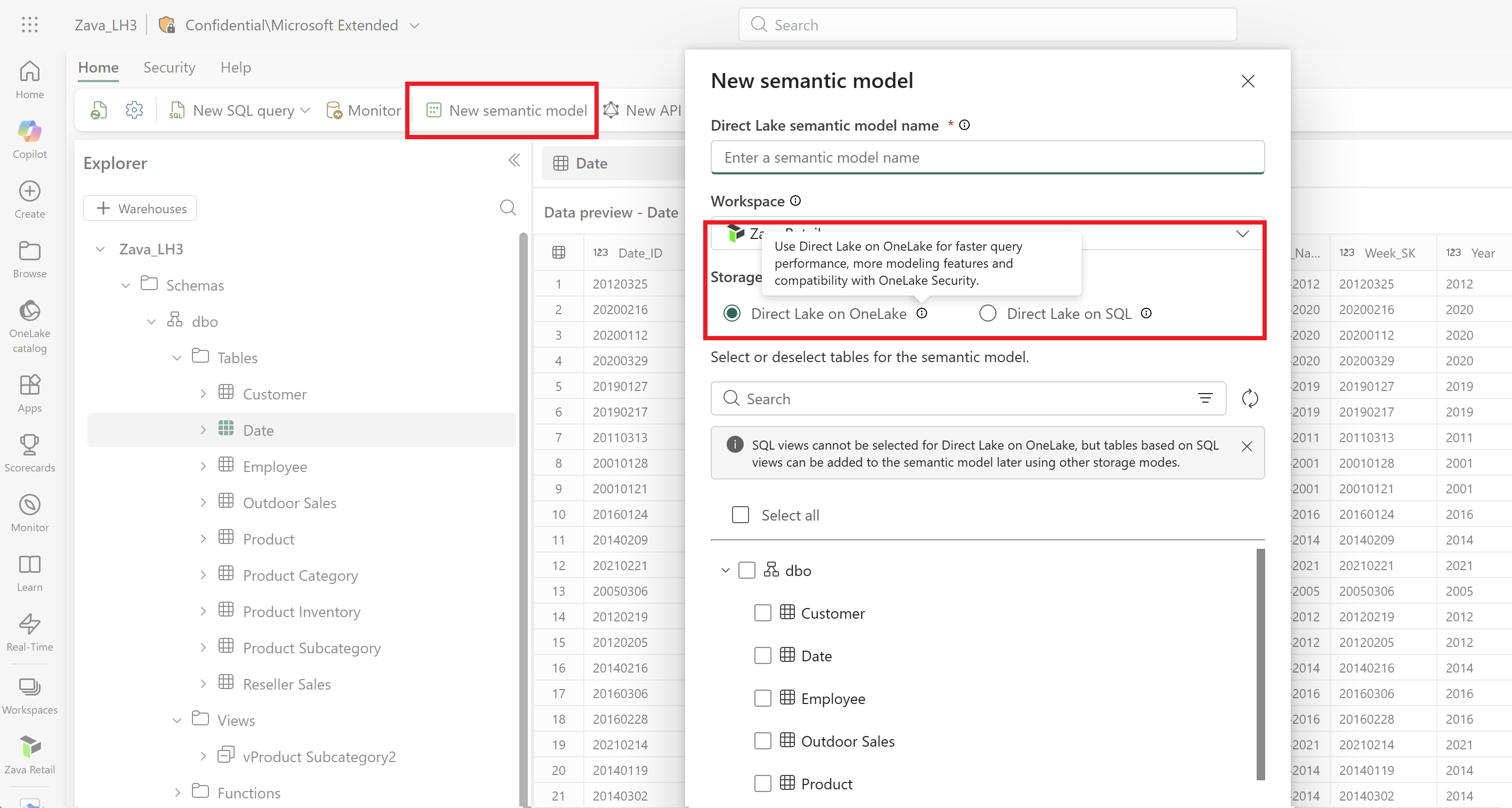Viewport: 1512px width, 808px height.
Task: Click the semantic model name input field
Action: [x=987, y=157]
